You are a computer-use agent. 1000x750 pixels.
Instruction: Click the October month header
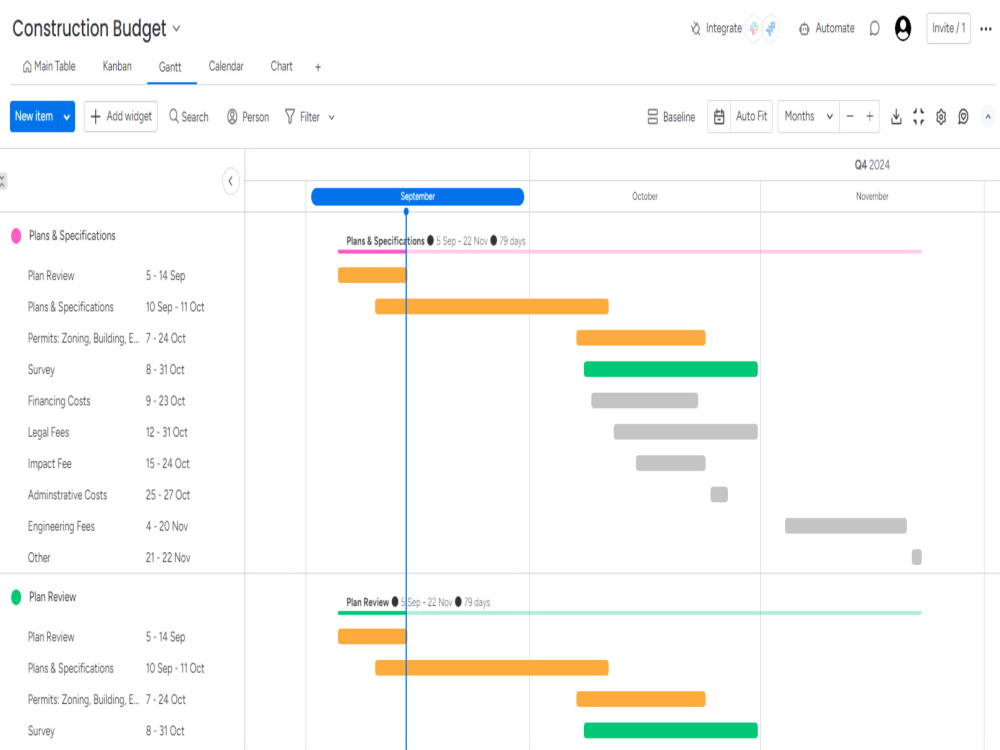(645, 196)
